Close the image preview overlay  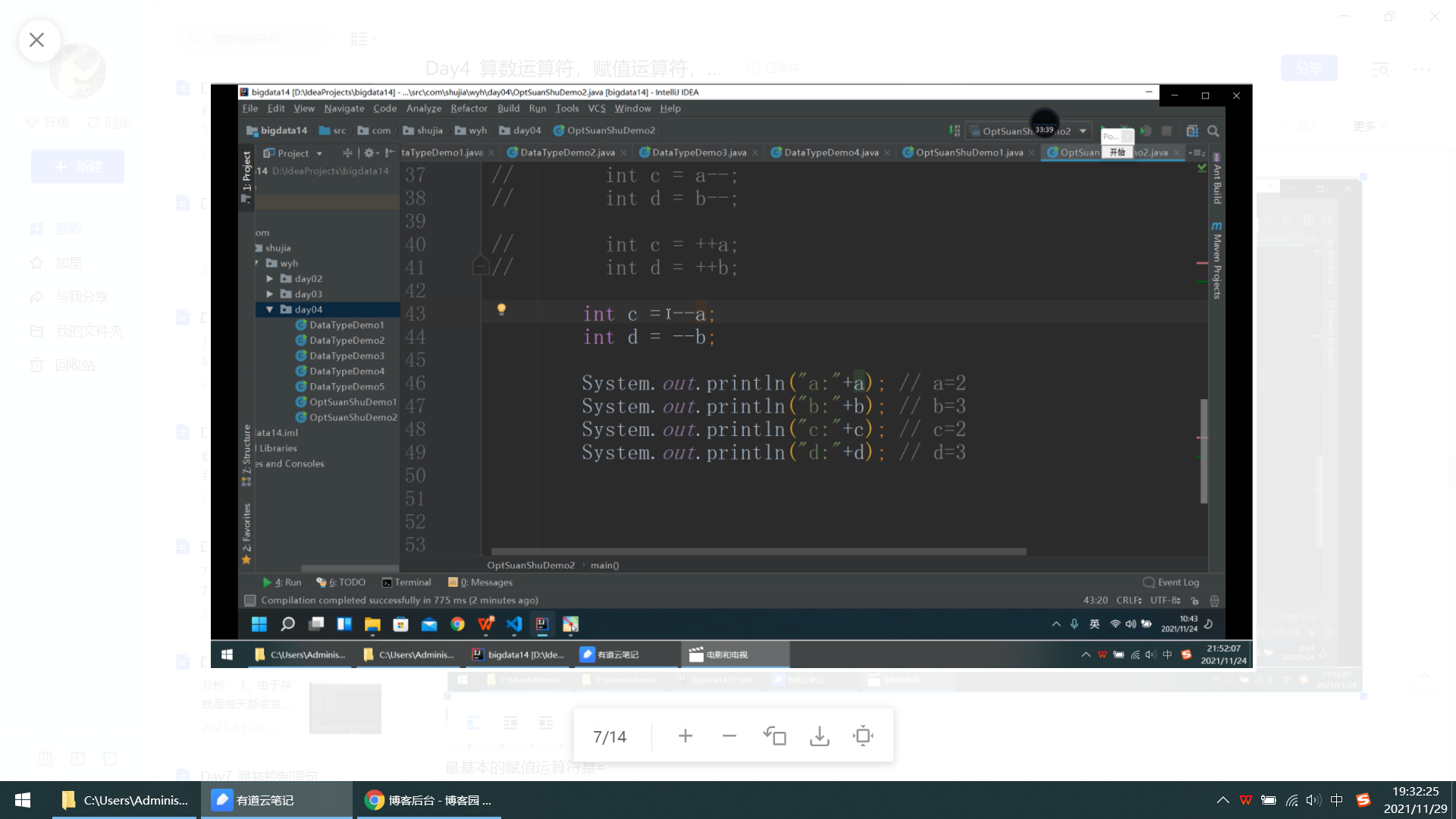pos(36,40)
